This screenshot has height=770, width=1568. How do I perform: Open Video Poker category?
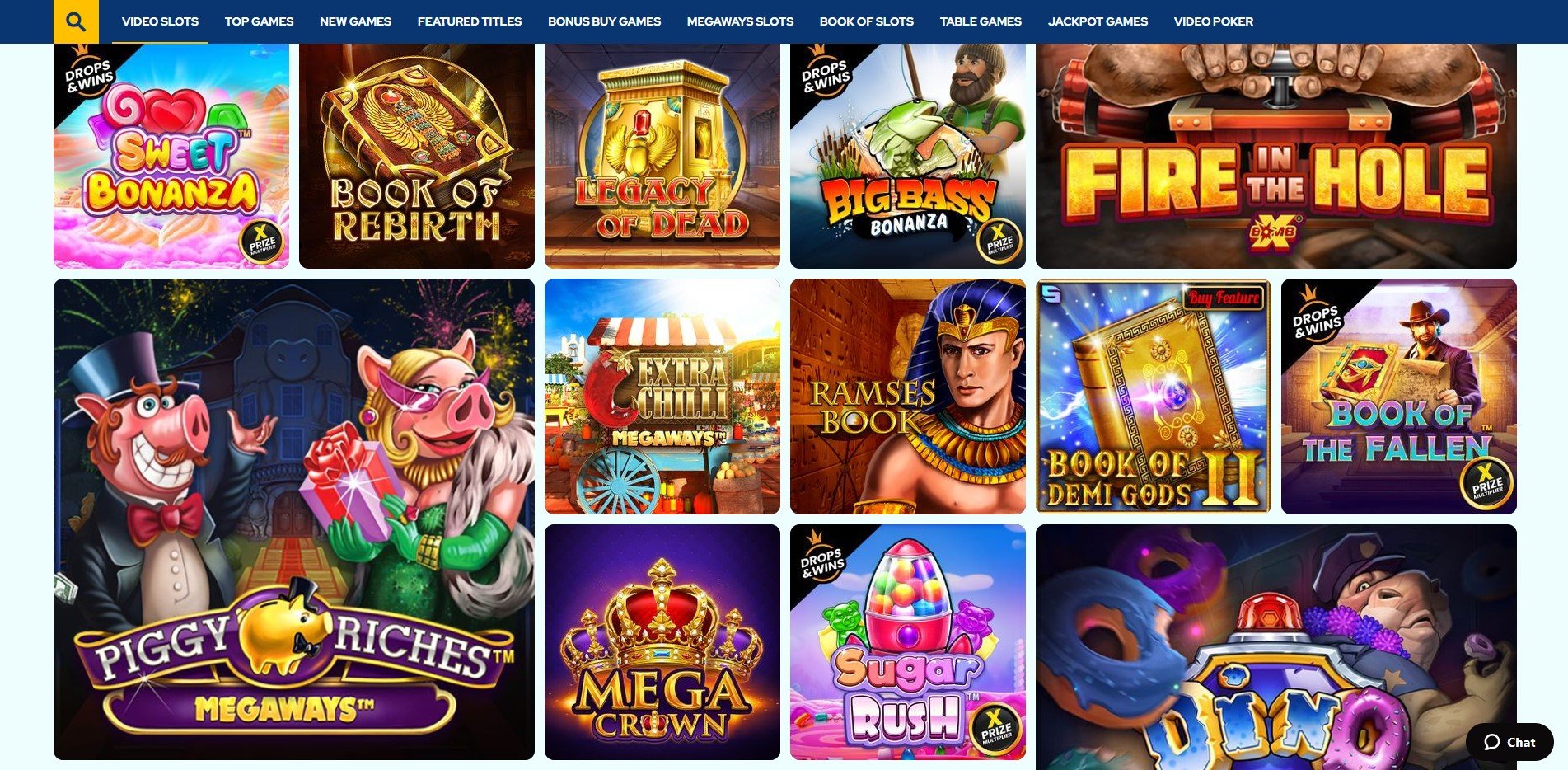coord(1213,21)
